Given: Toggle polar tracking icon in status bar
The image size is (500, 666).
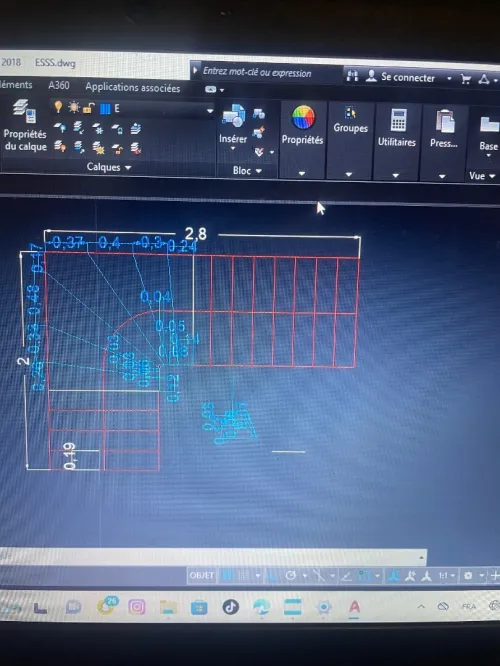Looking at the screenshot, I should 291,576.
